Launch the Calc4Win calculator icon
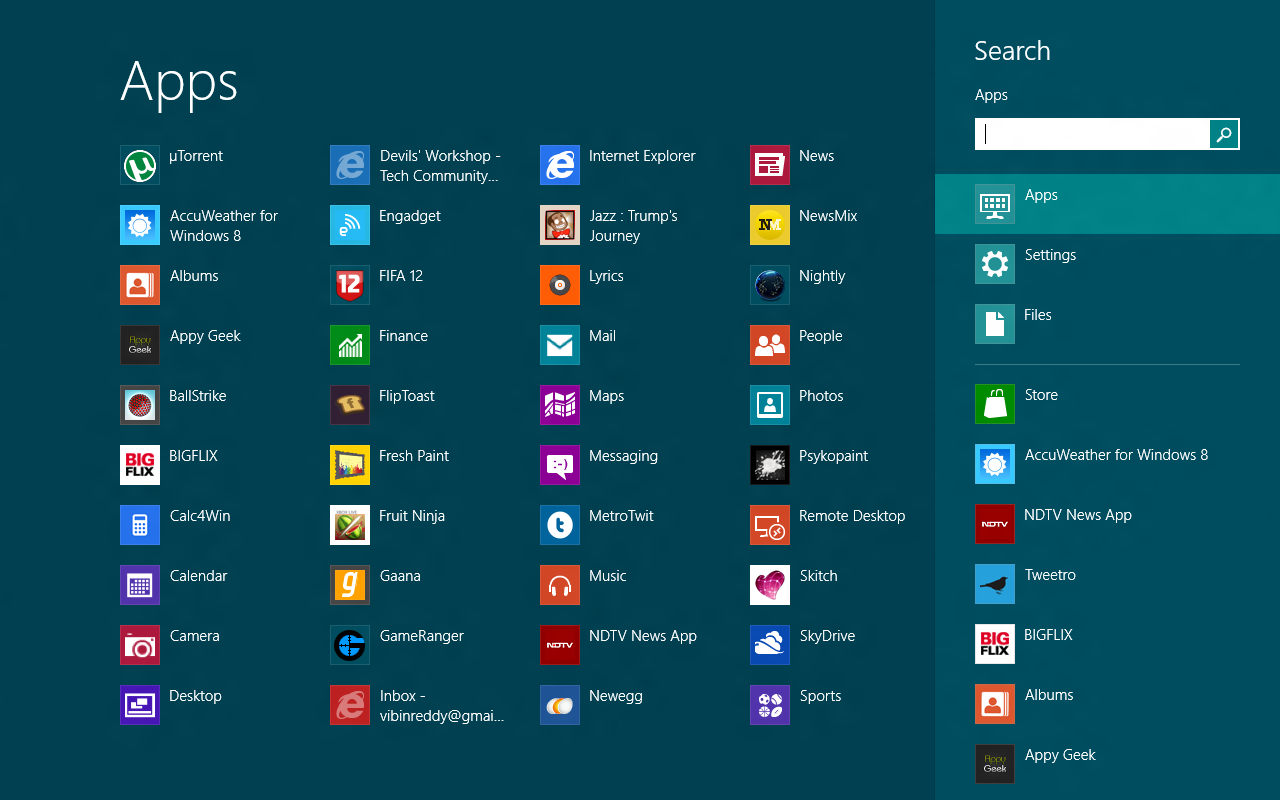The image size is (1280, 800). pyautogui.click(x=140, y=525)
